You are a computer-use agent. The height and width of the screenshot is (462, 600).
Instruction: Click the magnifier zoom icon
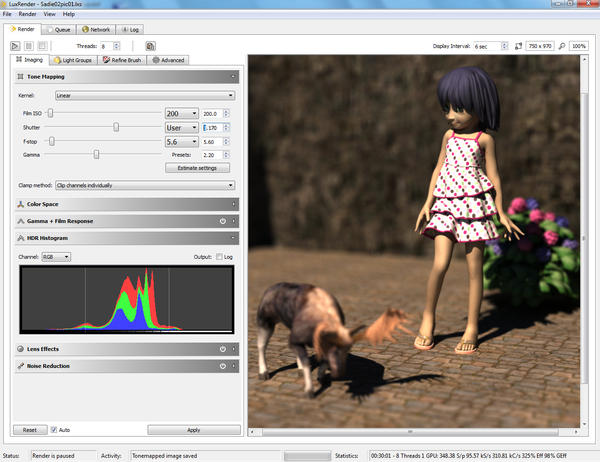coord(562,46)
